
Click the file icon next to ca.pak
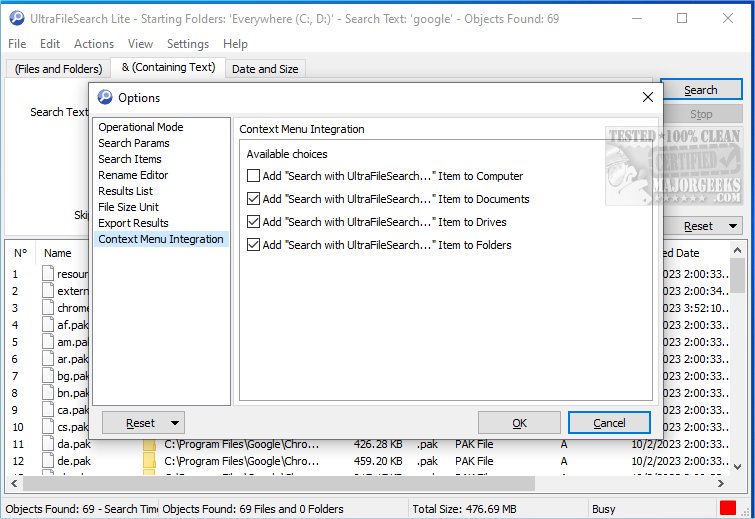[x=48, y=409]
